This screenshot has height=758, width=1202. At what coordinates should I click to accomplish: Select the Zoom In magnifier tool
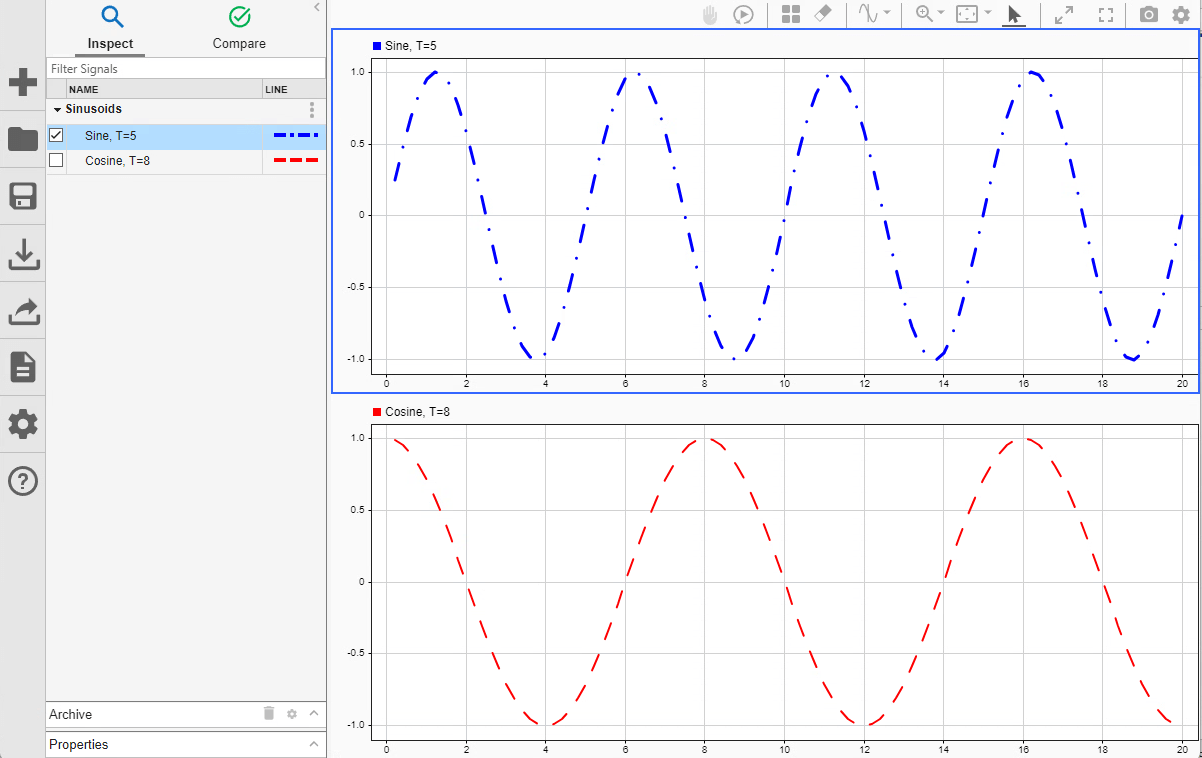(x=925, y=14)
